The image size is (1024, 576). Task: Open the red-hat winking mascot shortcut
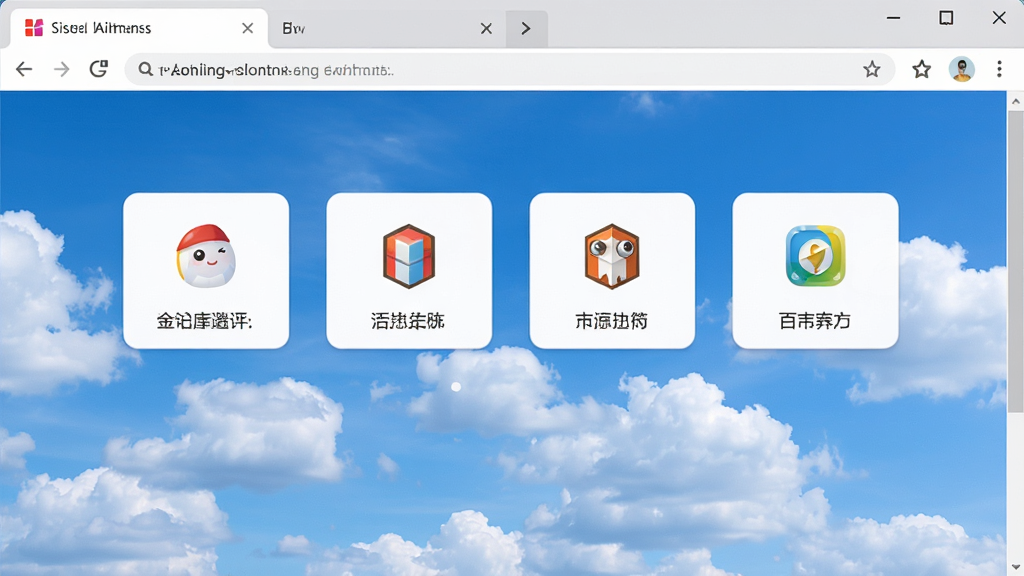206,270
